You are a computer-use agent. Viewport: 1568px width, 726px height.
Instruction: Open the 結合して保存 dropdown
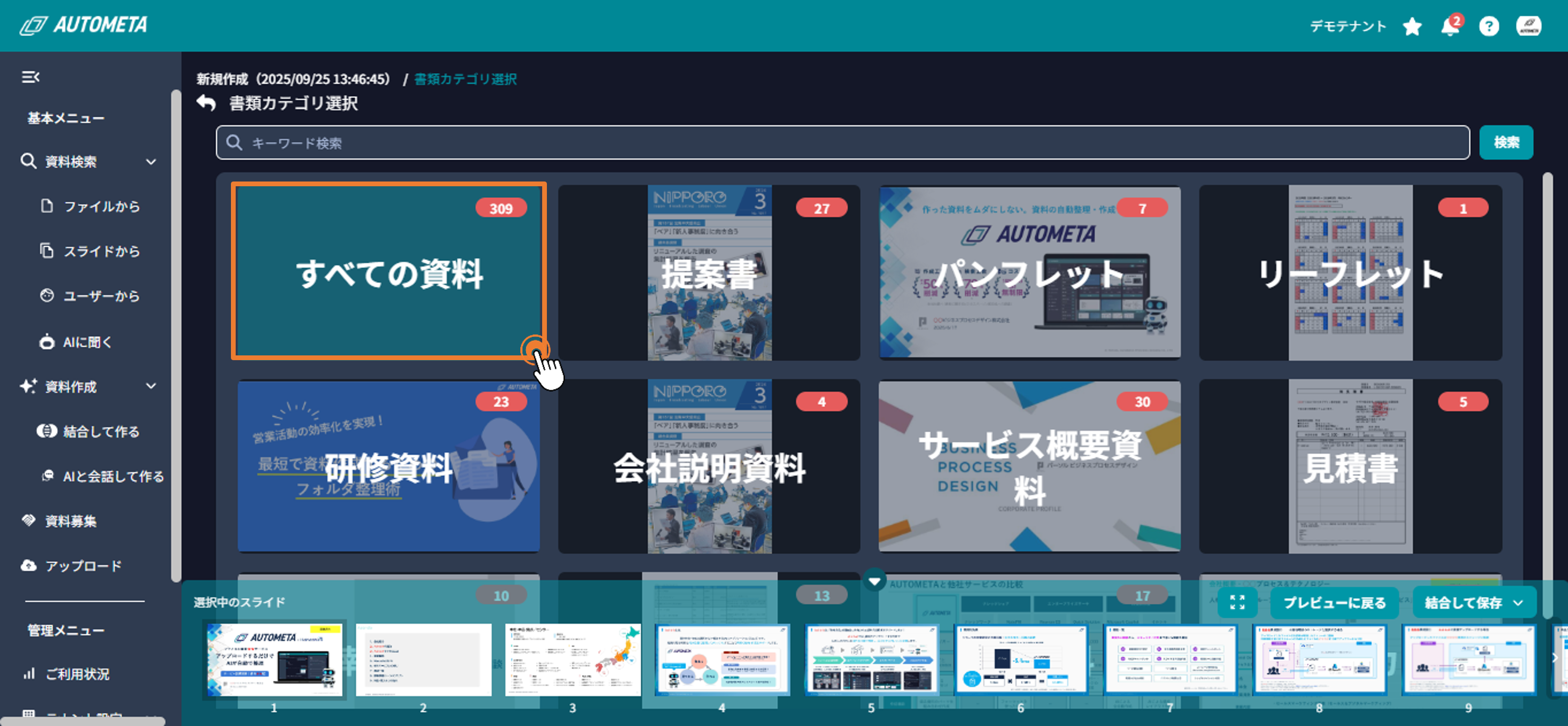click(1518, 602)
